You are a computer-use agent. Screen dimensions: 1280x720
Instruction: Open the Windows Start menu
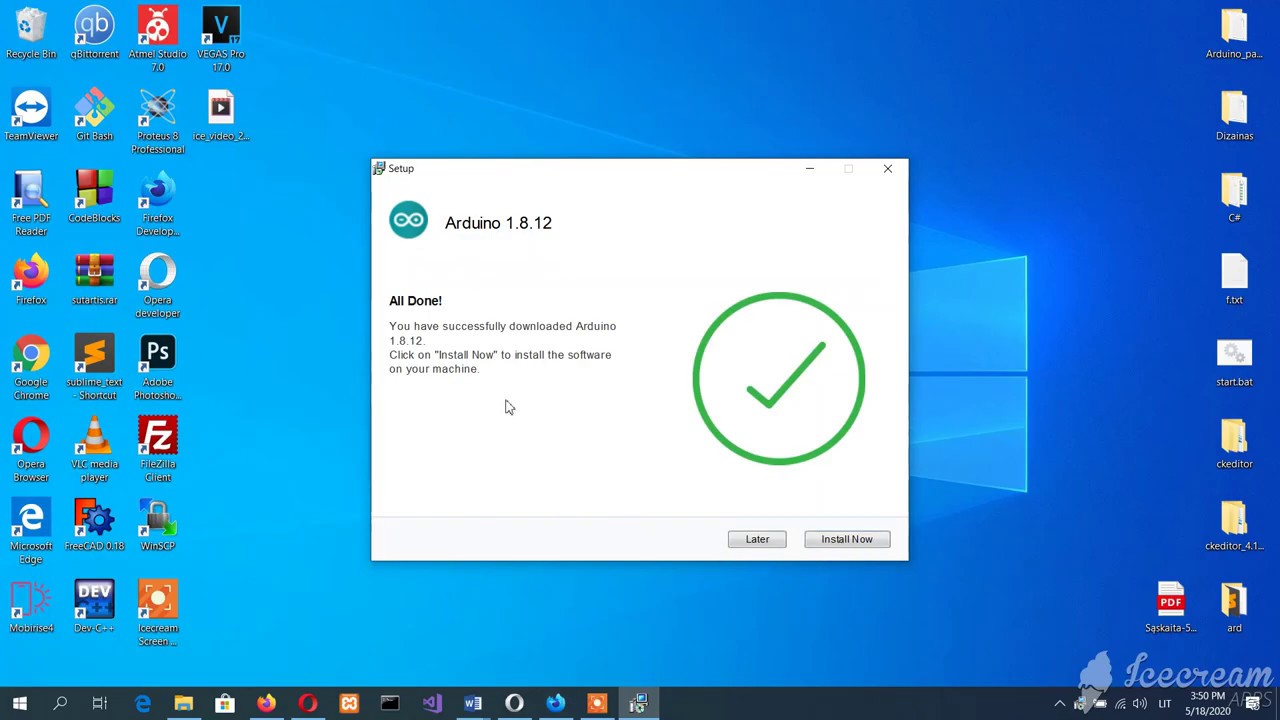(x=19, y=704)
